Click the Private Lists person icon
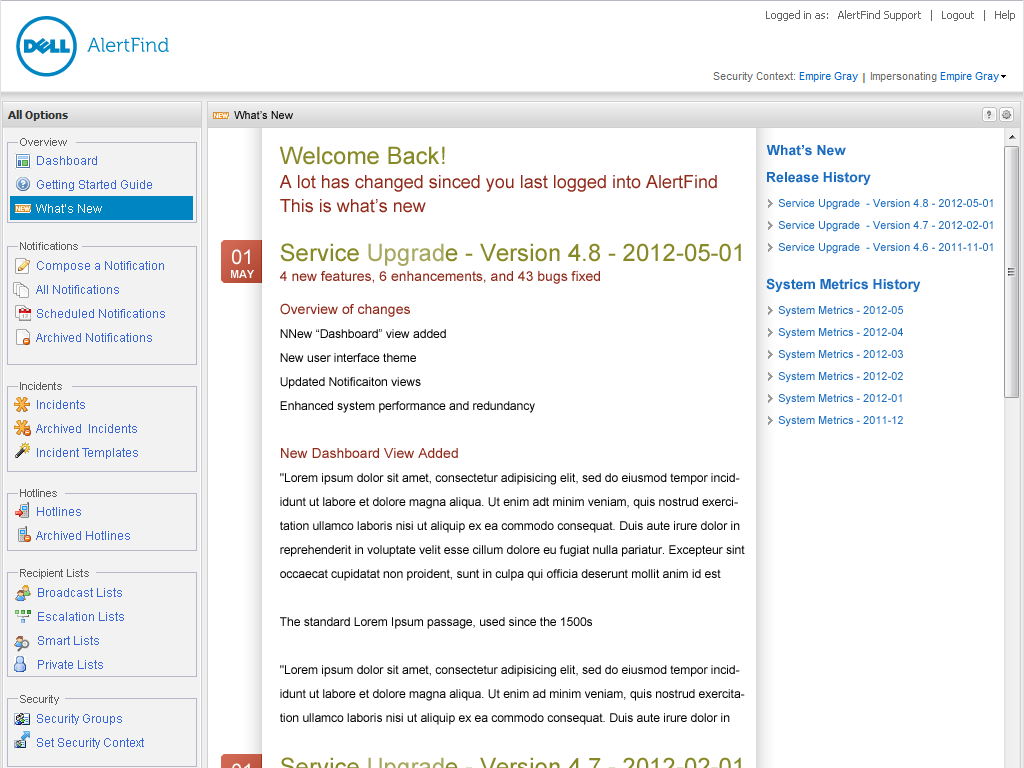Viewport: 1024px width, 768px height. click(20, 664)
